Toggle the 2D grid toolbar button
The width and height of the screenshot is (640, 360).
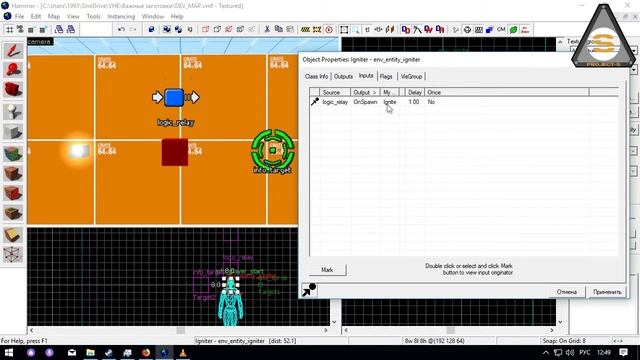tap(9, 29)
